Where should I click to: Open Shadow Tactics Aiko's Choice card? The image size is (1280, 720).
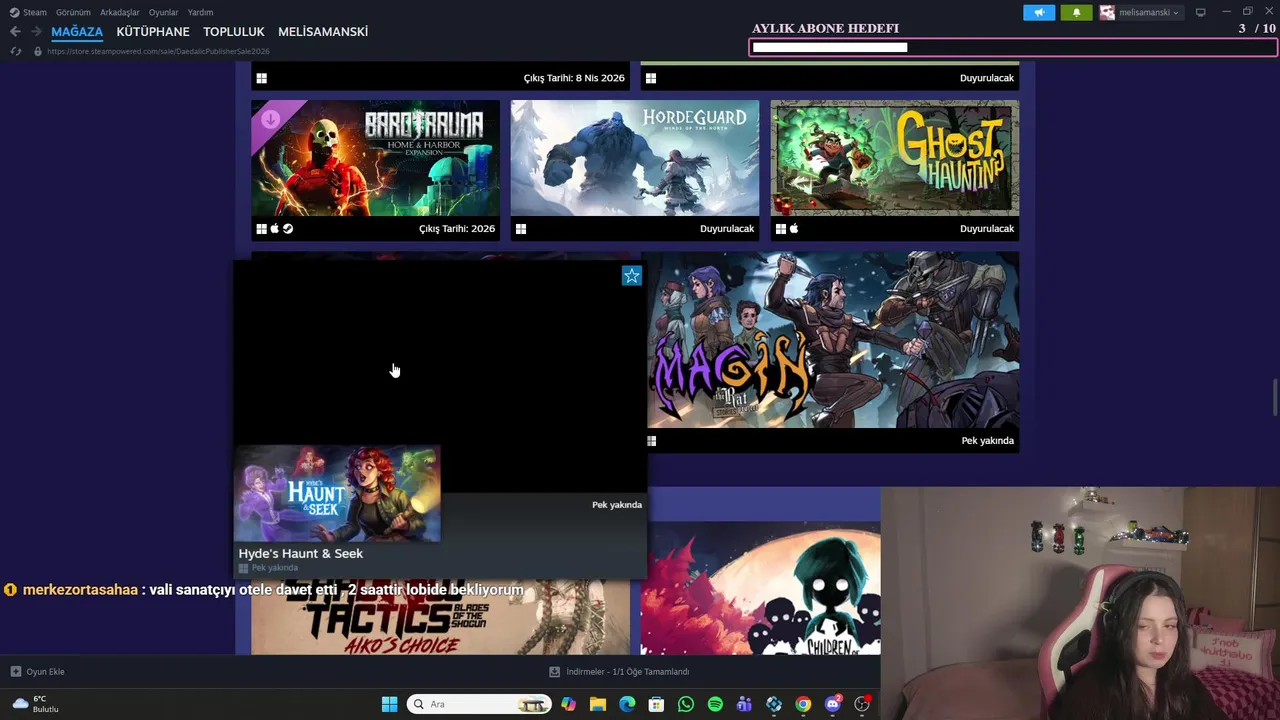(440, 618)
